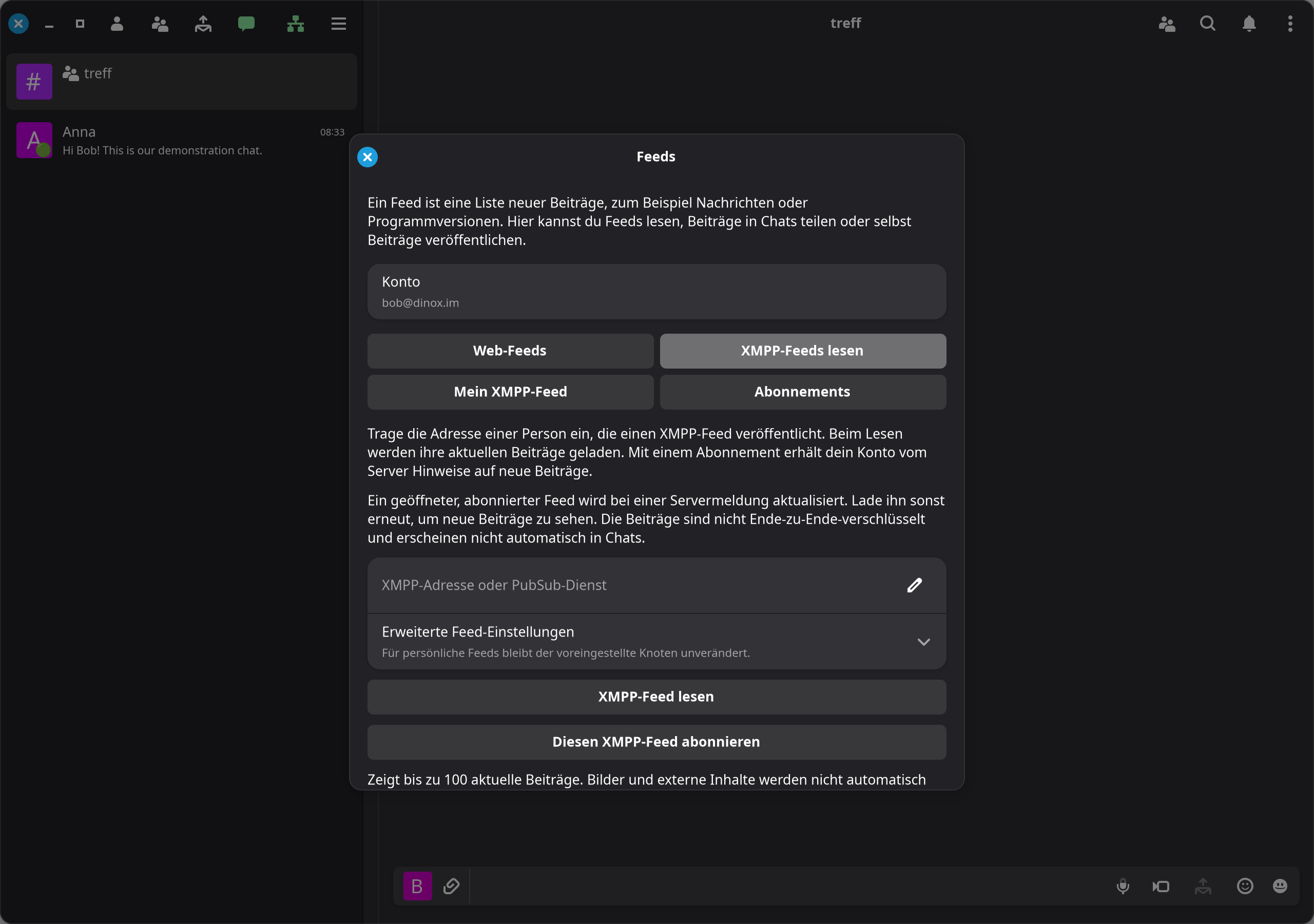
Task: Open the Anna conversation in the sidebar
Action: point(181,140)
